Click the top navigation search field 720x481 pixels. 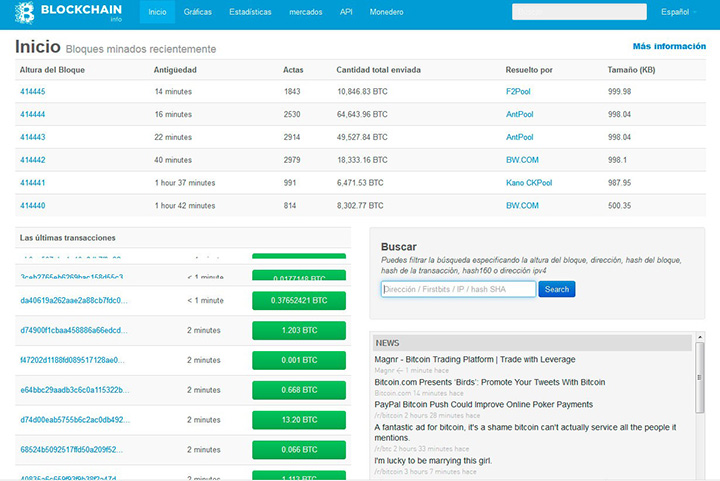578,12
